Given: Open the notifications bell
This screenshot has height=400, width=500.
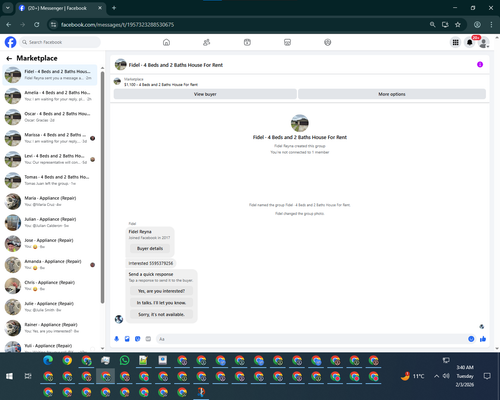Looking at the screenshot, I should [470, 42].
